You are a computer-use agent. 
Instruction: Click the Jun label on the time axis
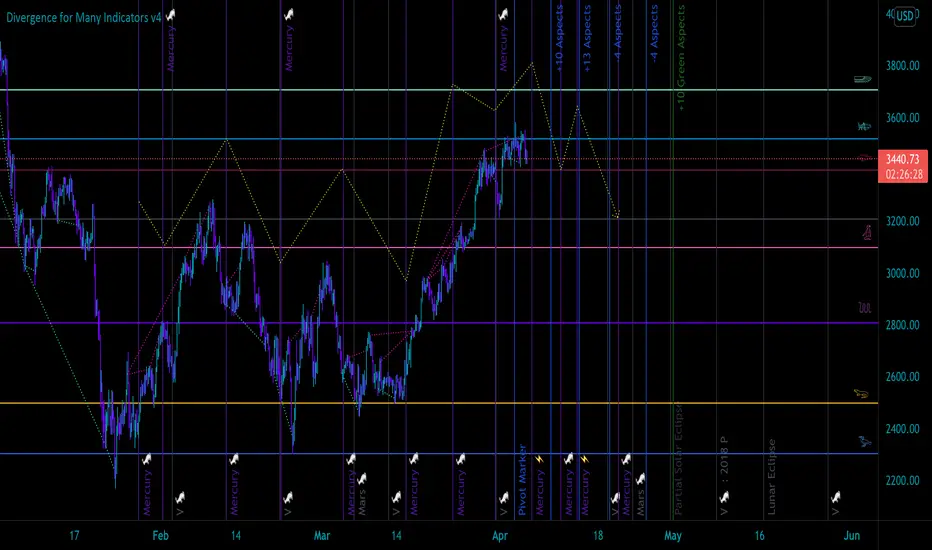(x=852, y=535)
